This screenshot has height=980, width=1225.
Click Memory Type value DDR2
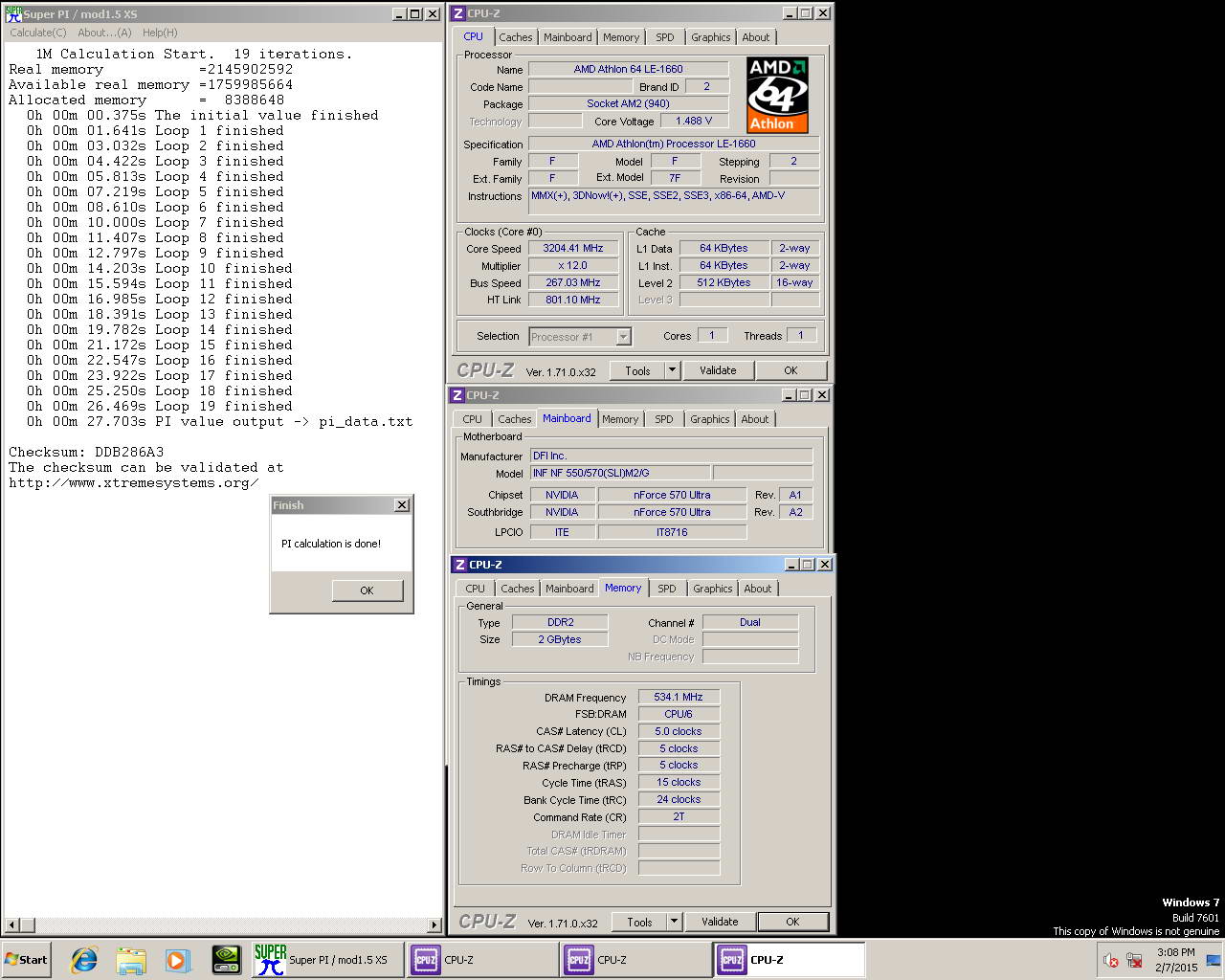coord(560,622)
